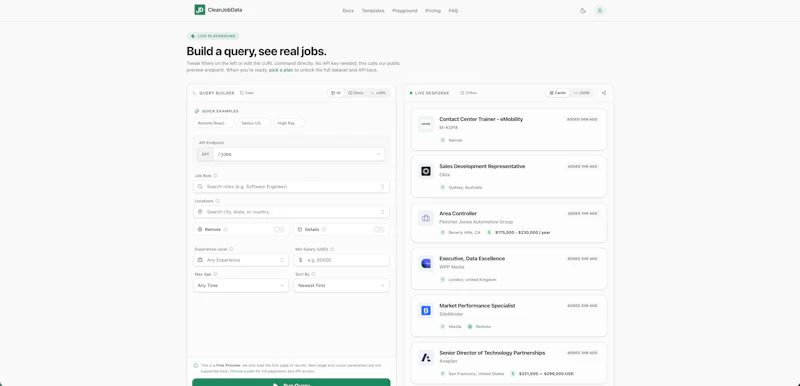800x386 pixels.
Task: Click the info icon next to Min Salary
Action: tap(332, 249)
